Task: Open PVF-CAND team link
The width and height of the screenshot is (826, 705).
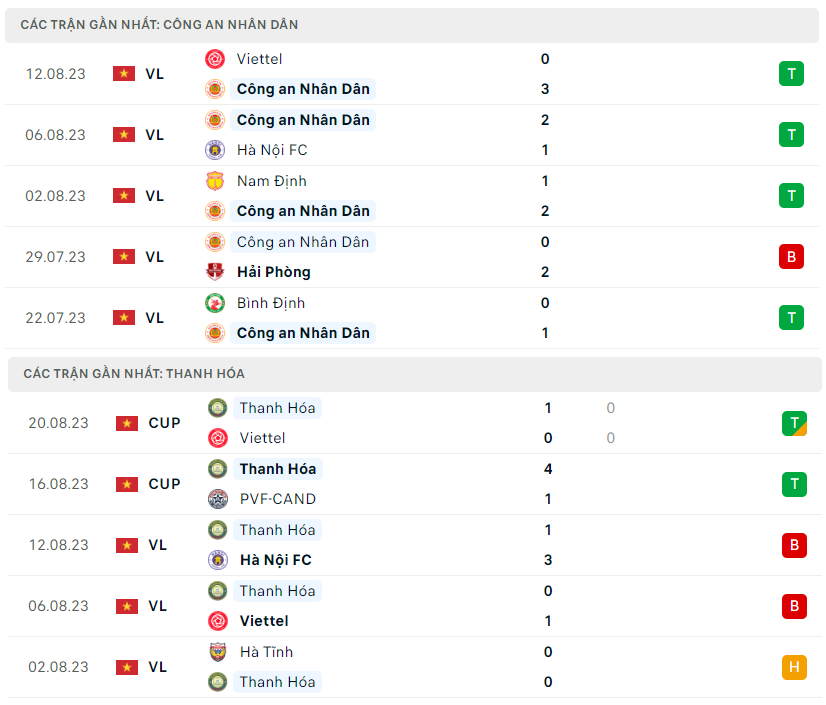Action: click(277, 499)
